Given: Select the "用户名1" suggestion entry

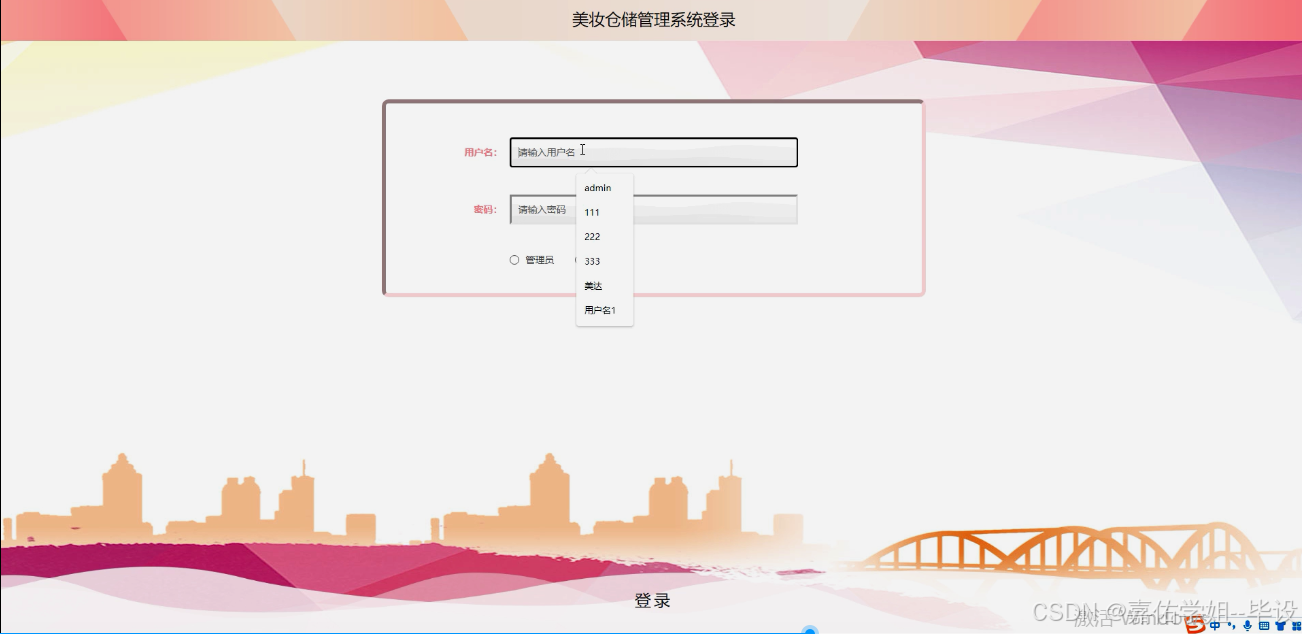Looking at the screenshot, I should [601, 310].
